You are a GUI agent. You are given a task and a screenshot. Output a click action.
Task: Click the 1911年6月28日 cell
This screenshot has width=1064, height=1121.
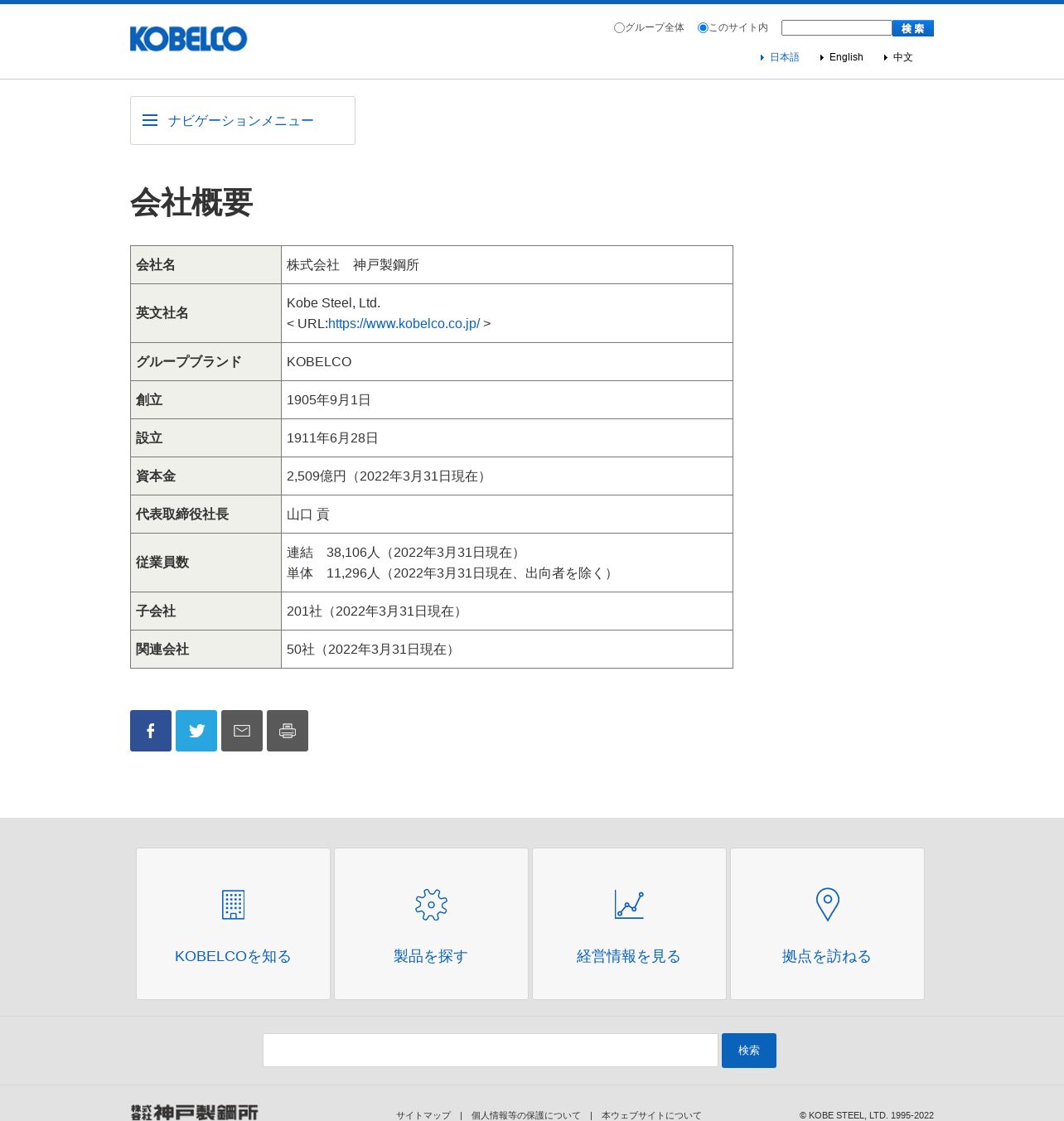507,438
